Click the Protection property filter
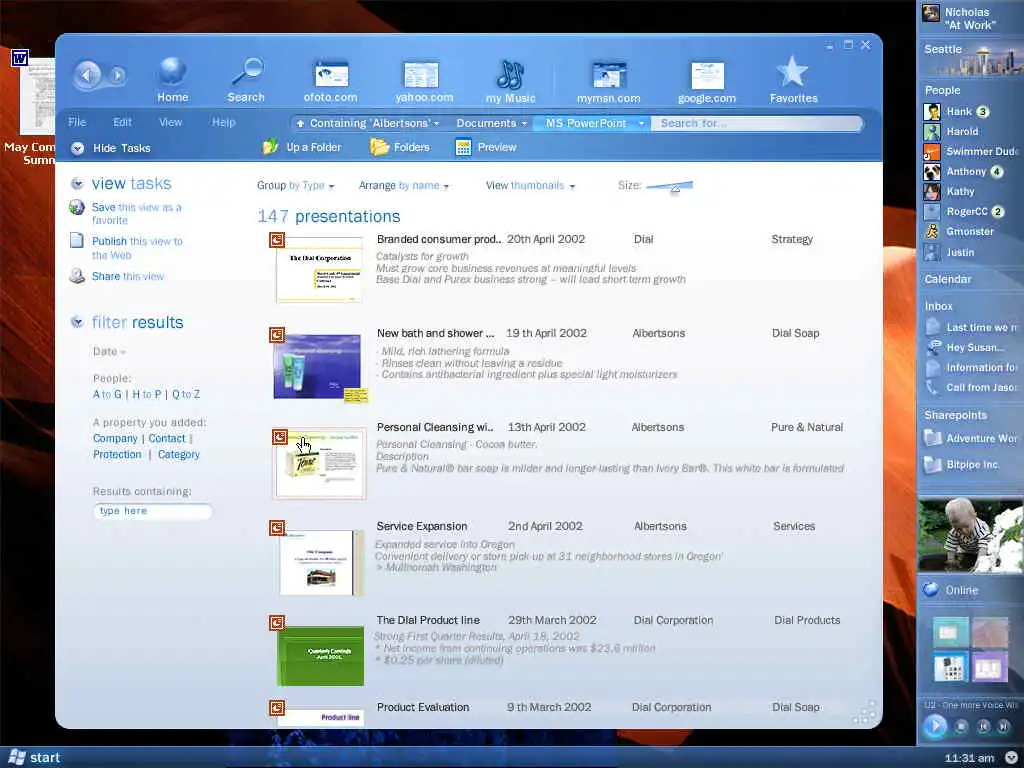Screen dimensions: 1024x768 click(117, 455)
